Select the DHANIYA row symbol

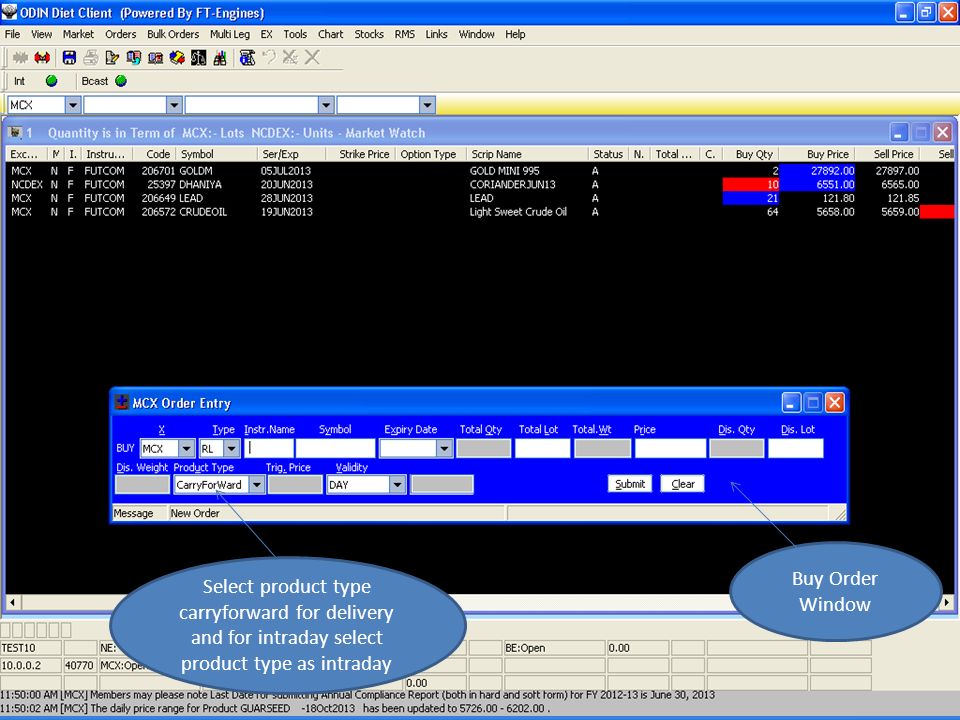(200, 184)
